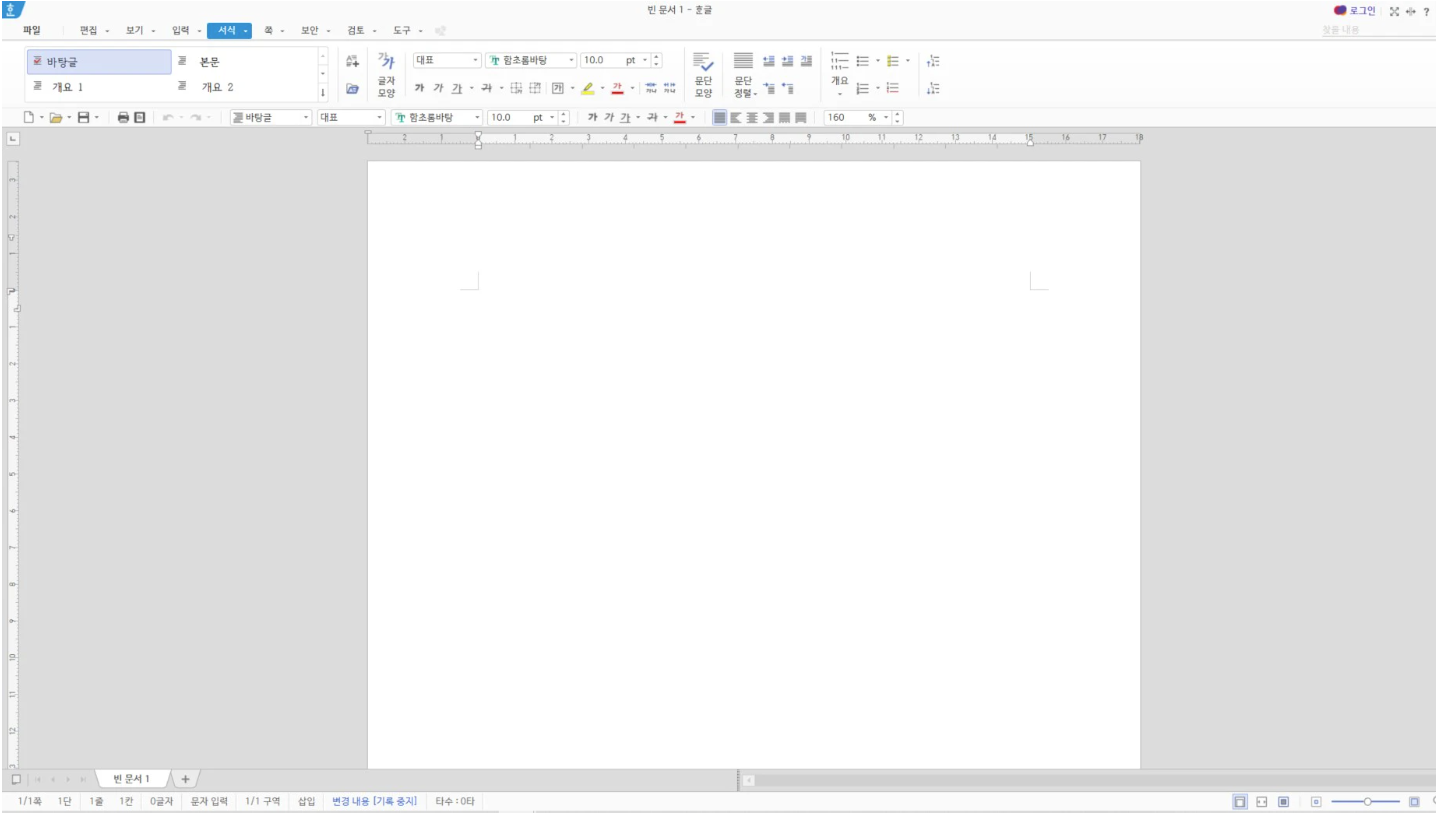Open the save button dropdown arrow
Image resolution: width=1436 pixels, height=818 pixels.
click(96, 117)
